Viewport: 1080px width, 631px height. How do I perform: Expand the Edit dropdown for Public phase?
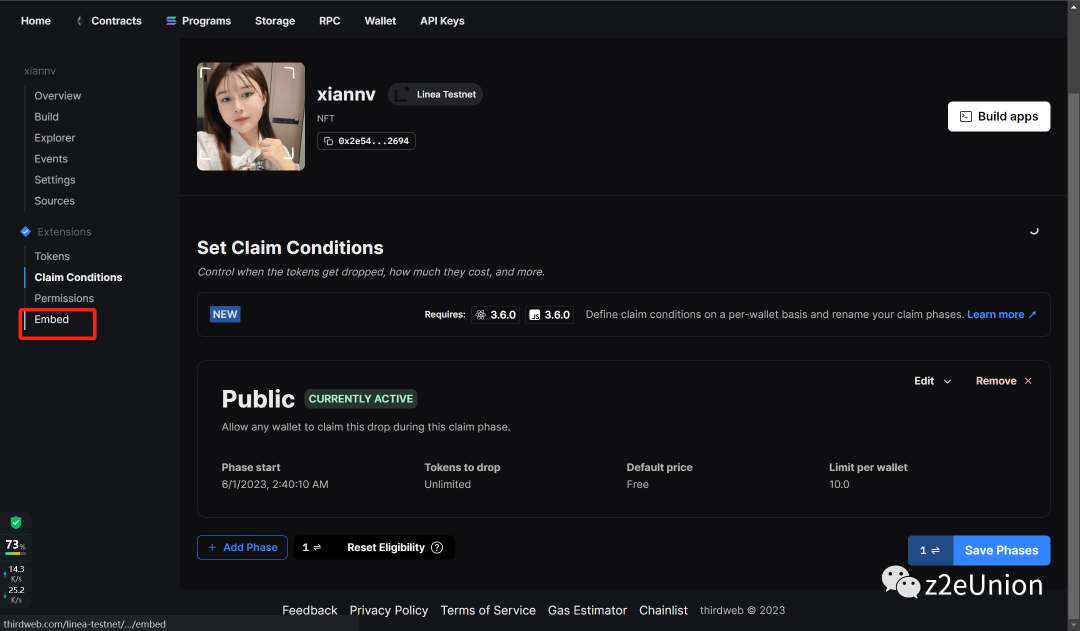point(933,381)
